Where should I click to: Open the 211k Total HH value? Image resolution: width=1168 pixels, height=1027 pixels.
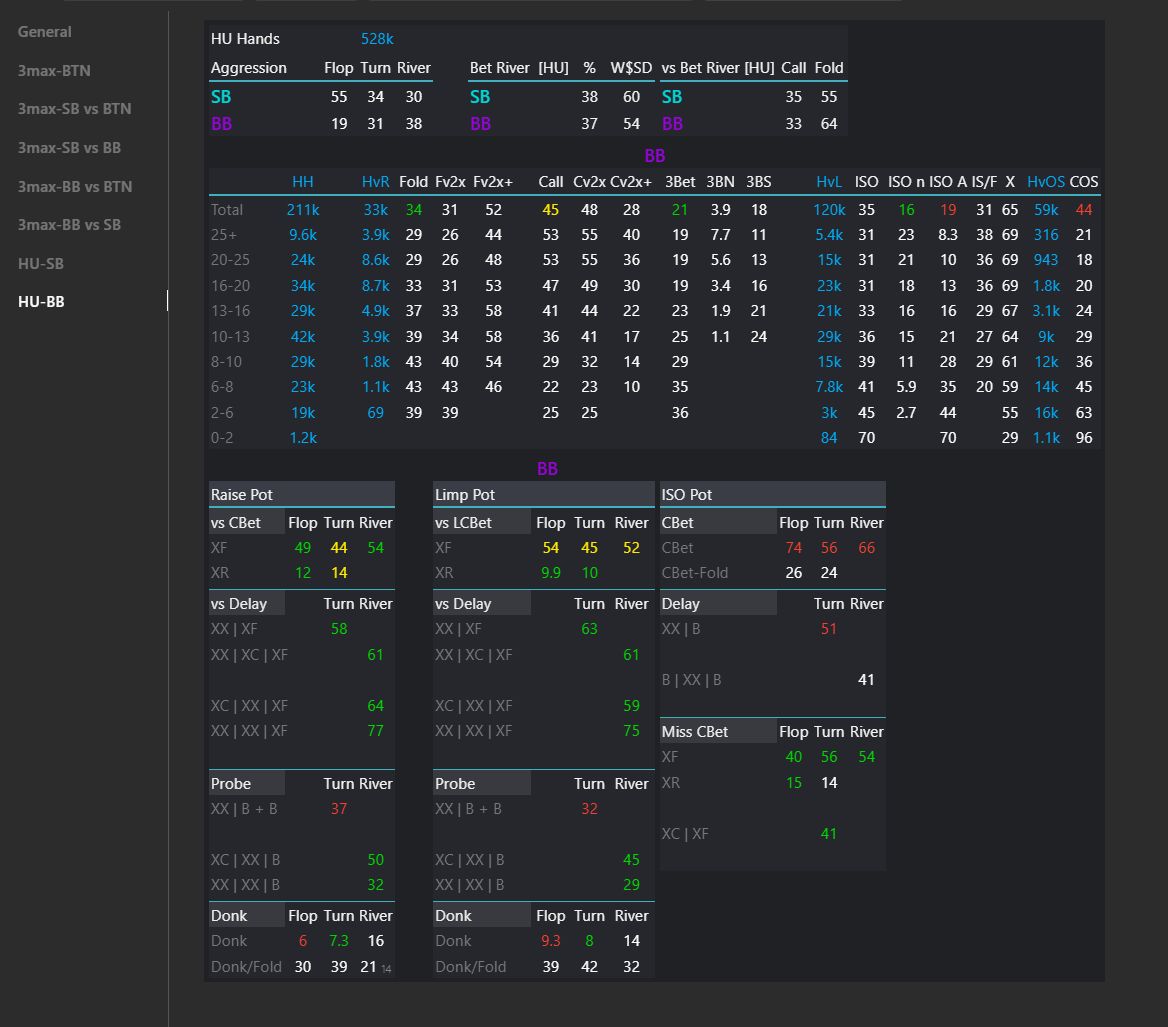coord(302,210)
